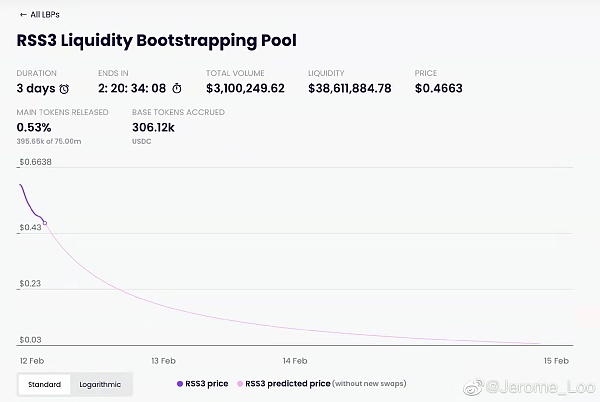The height and width of the screenshot is (402, 600).
Task: Click the 14 Feb x-axis date
Action: 295,361
